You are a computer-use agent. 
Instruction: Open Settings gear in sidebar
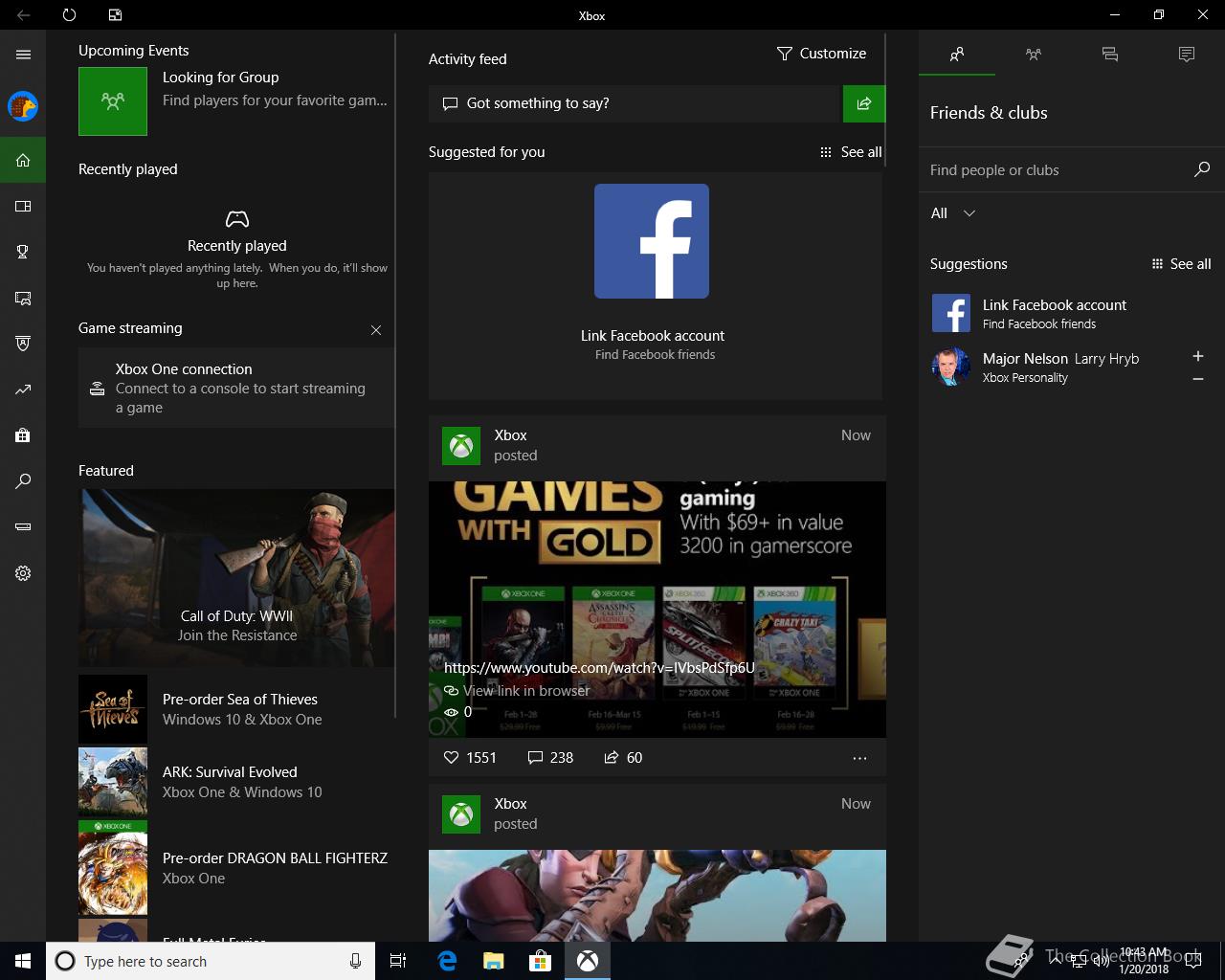[23, 573]
